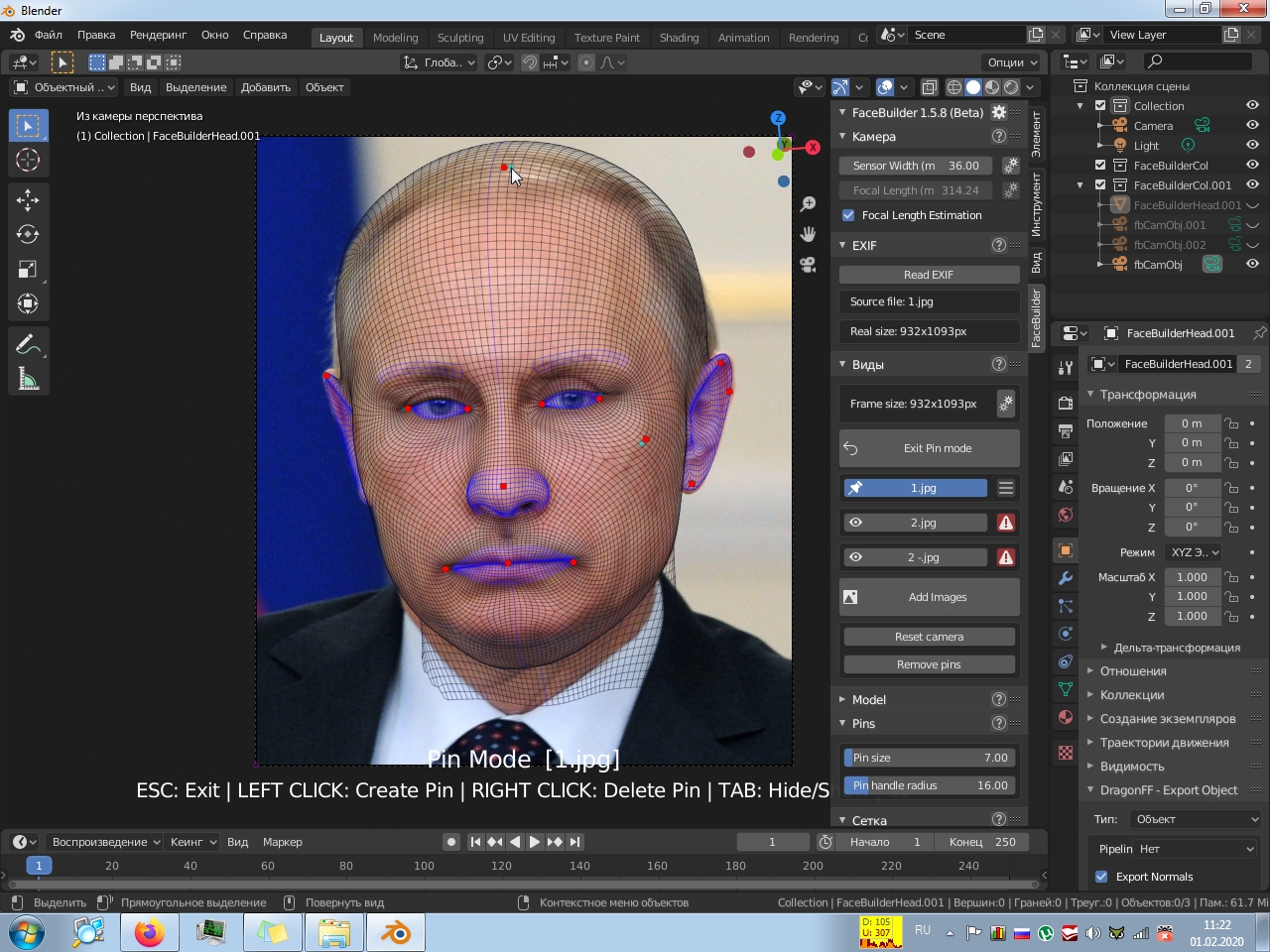Choose the Measure ruler tool

tap(28, 379)
